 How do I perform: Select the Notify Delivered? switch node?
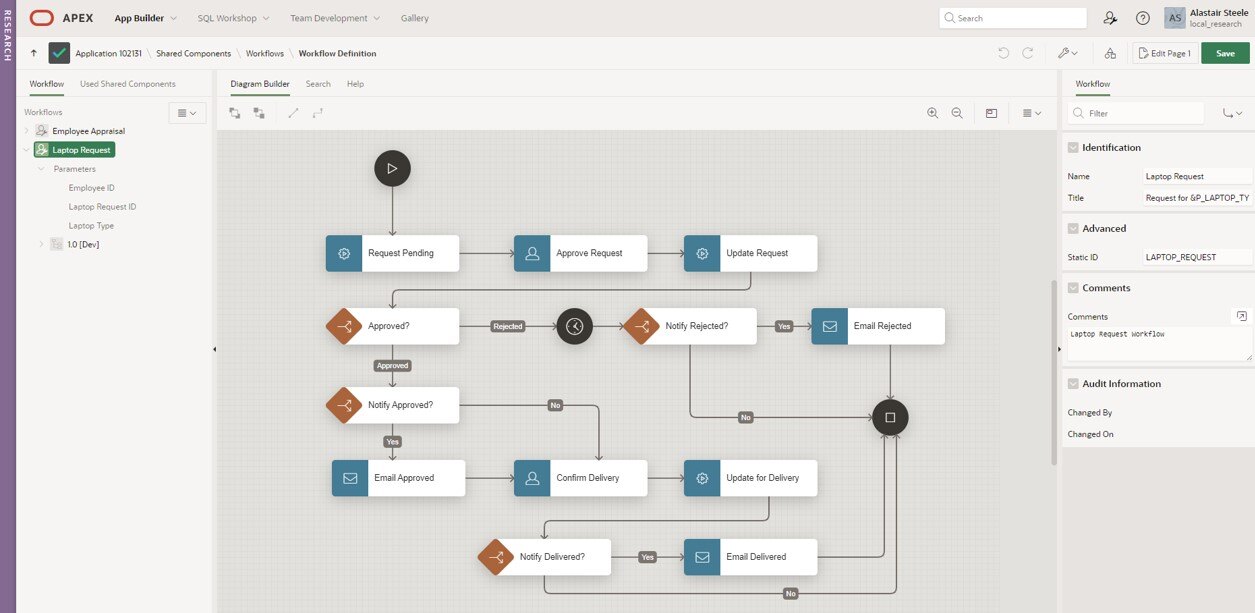pos(544,557)
